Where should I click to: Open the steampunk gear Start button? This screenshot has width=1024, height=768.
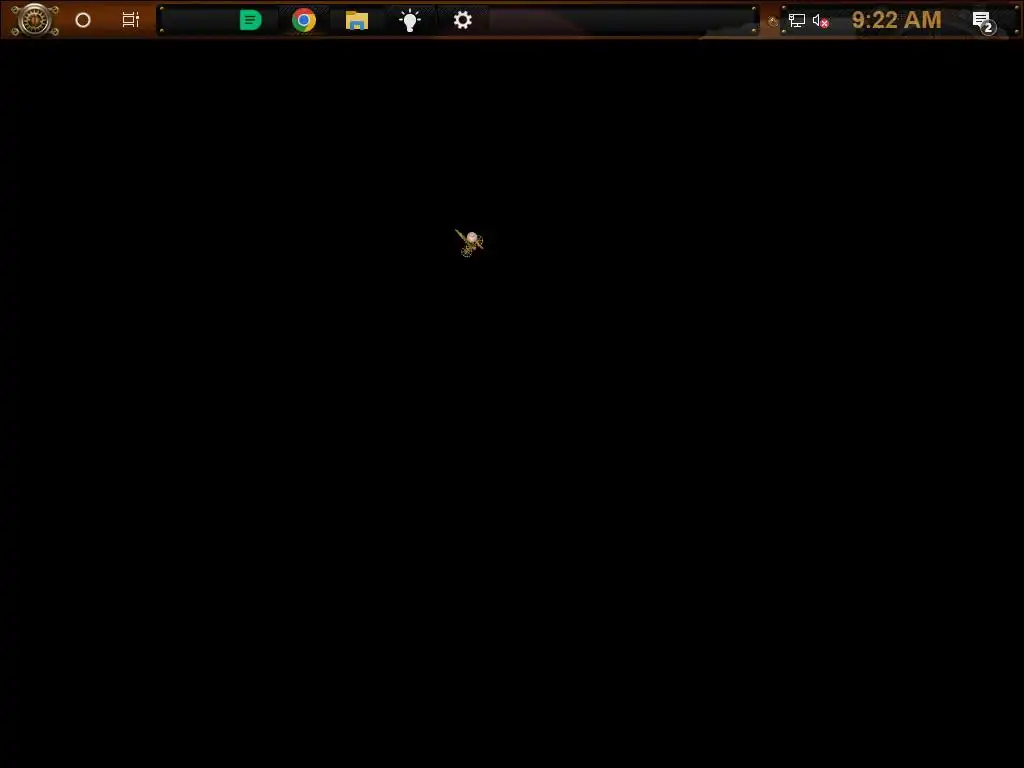click(35, 20)
